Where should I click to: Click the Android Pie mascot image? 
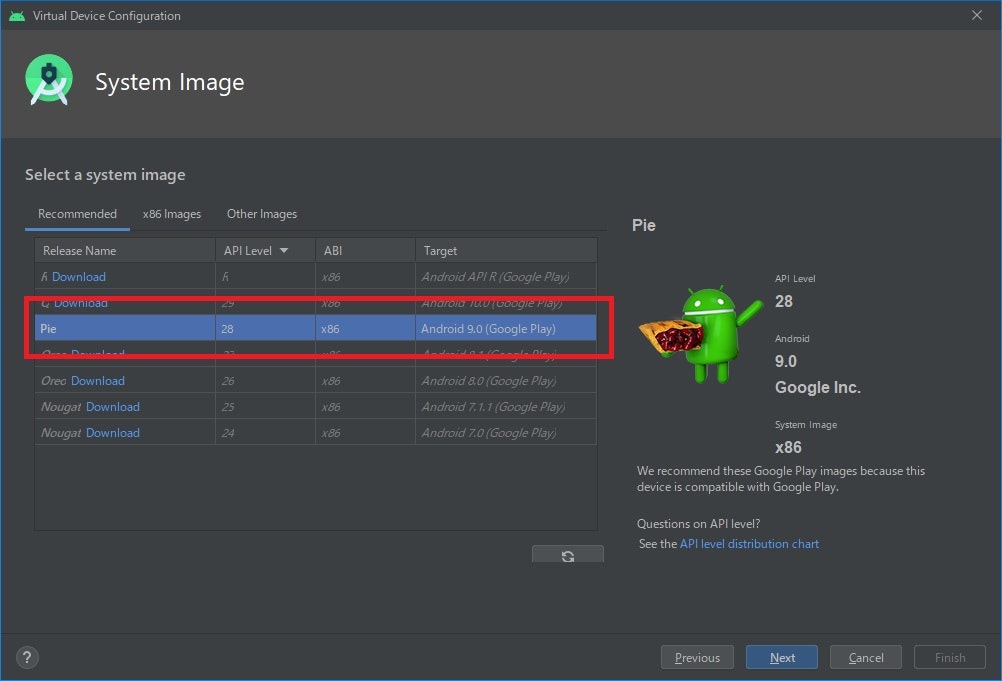coord(700,335)
